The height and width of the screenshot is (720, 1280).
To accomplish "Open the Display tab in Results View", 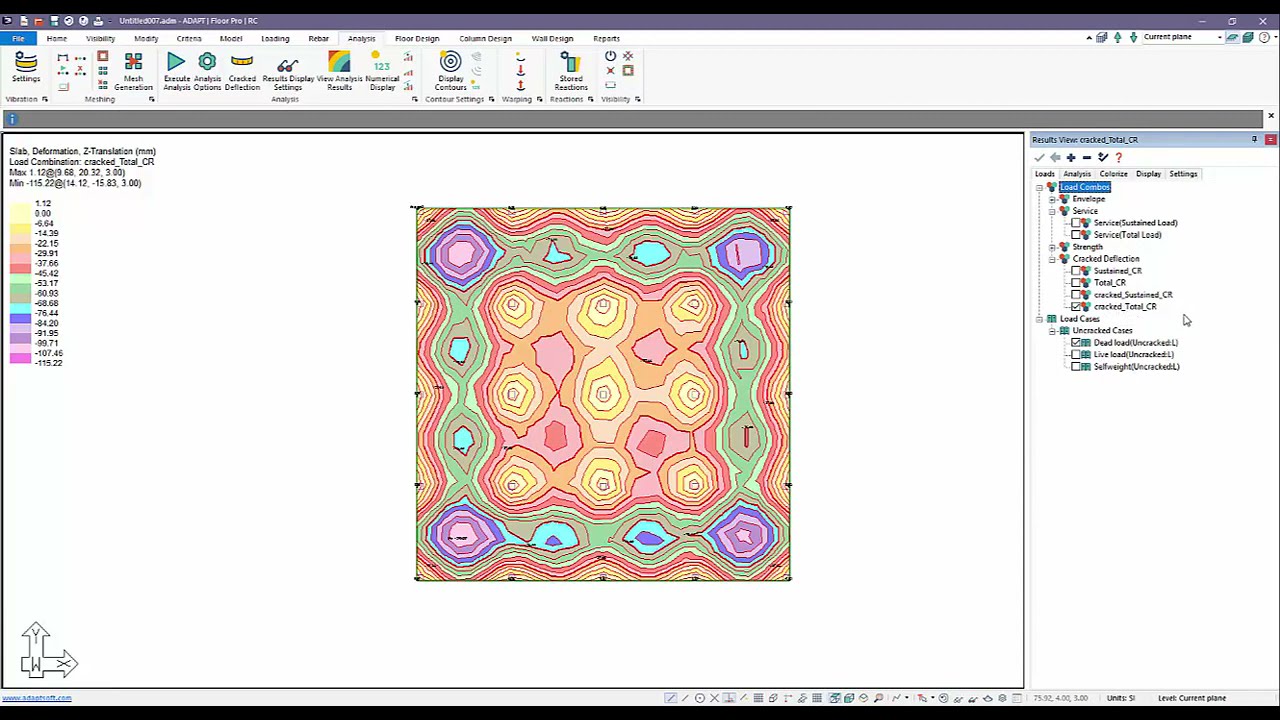I will (1148, 174).
